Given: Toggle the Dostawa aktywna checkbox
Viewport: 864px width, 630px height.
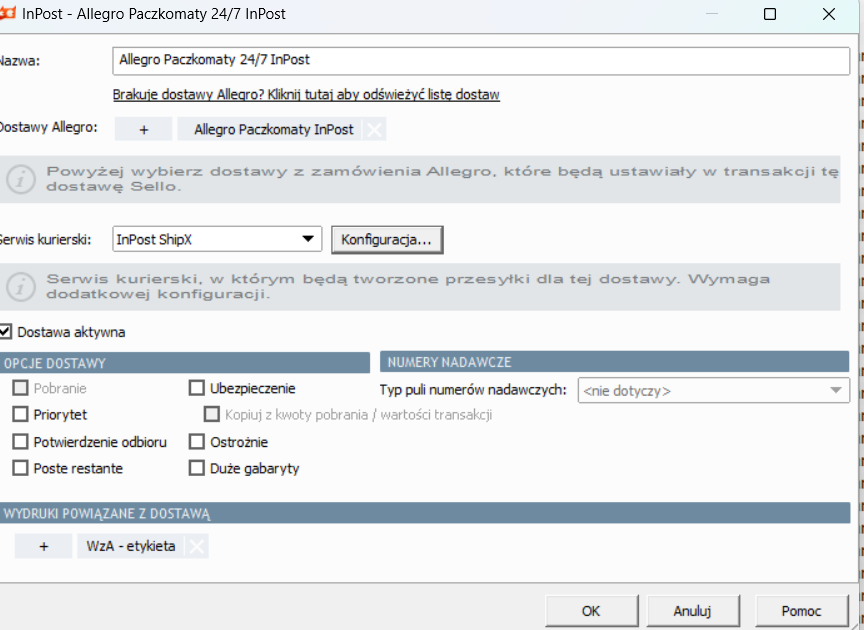Looking at the screenshot, I should click(x=5, y=332).
